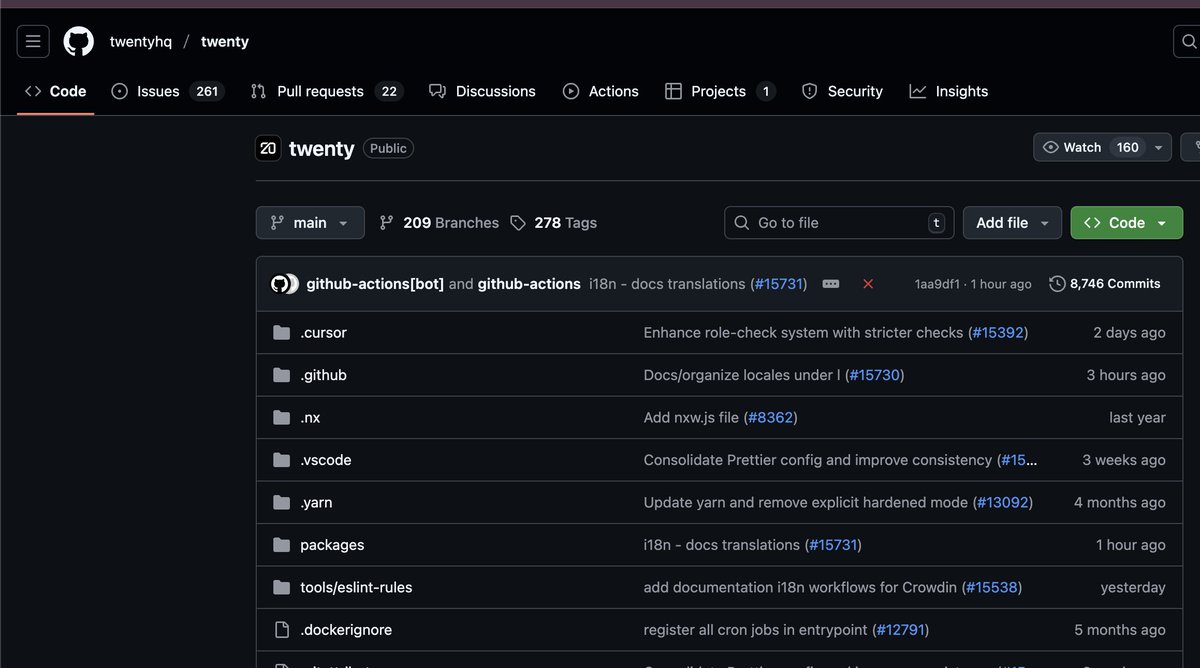Open the 278 Tags link

(553, 223)
